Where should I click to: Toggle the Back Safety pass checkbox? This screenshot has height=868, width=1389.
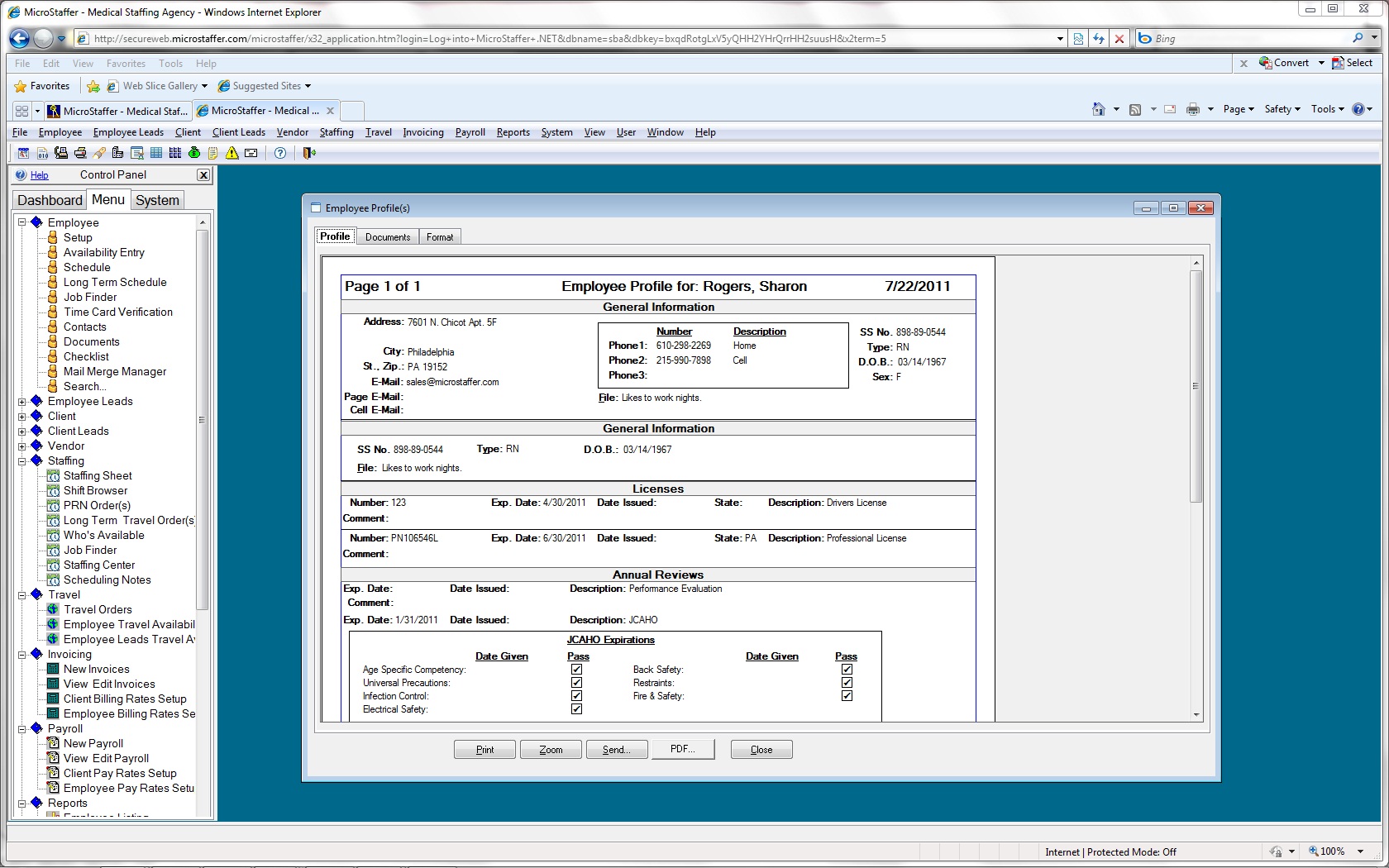[x=847, y=670]
